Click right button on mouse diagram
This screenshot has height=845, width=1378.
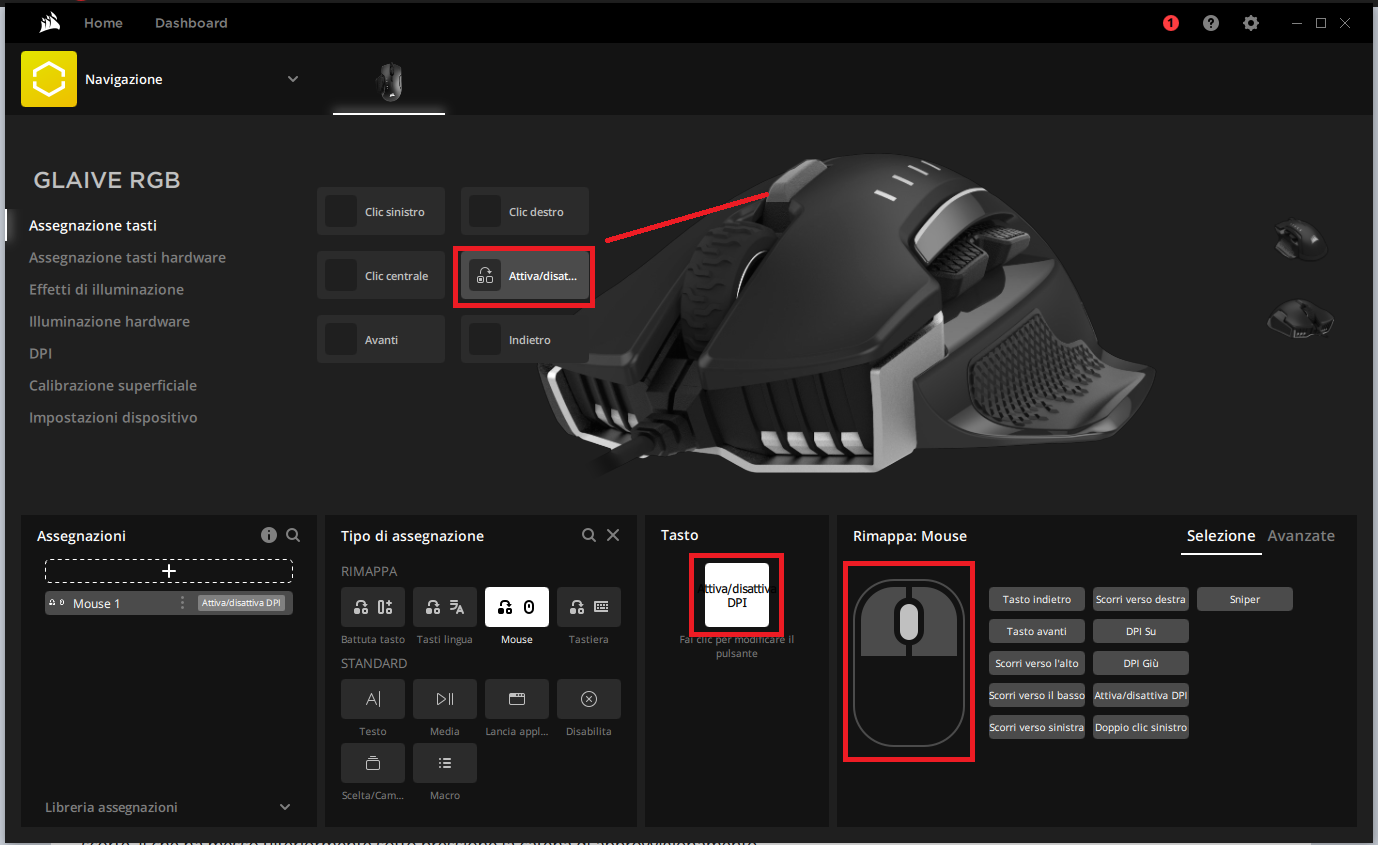[x=936, y=621]
